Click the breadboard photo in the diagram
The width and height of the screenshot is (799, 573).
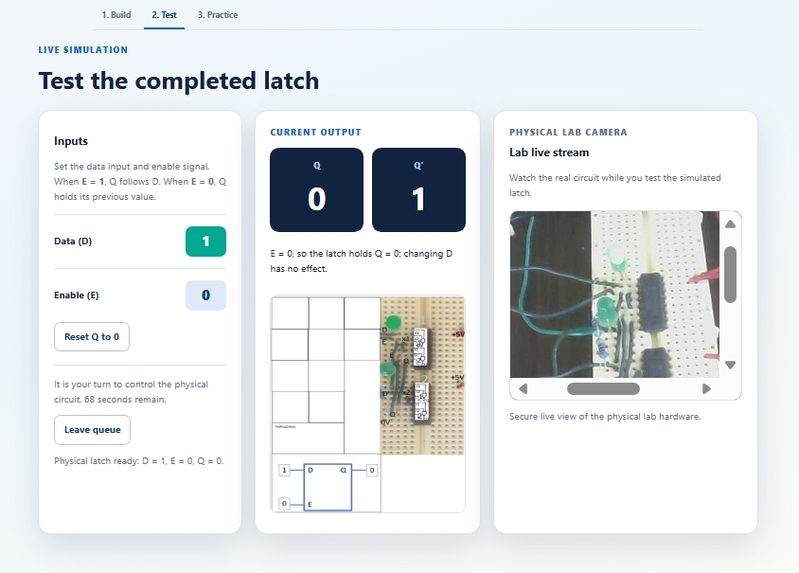click(422, 375)
